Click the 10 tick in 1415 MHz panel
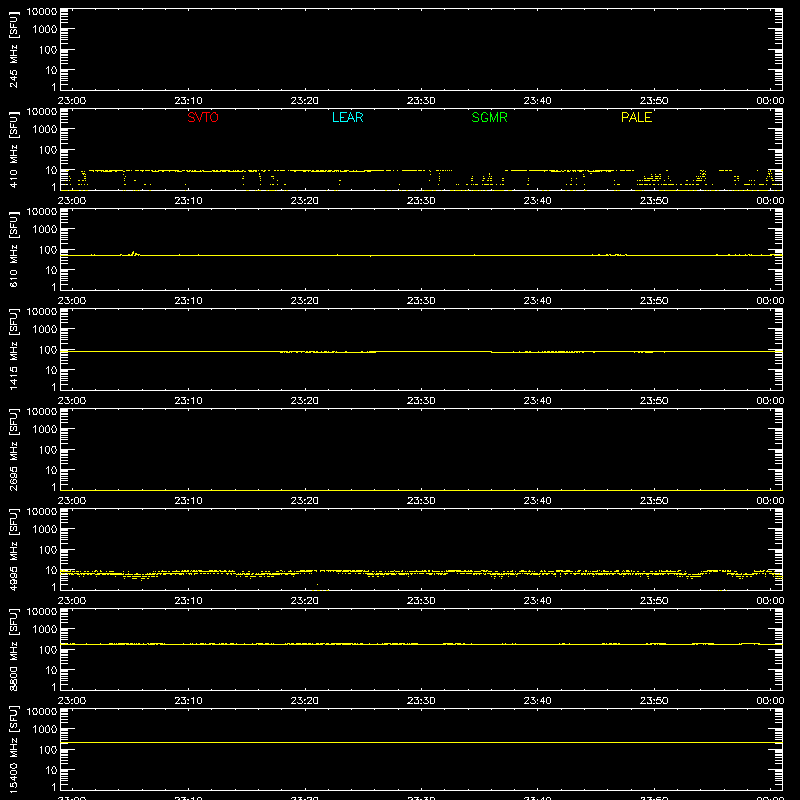Screen dimensions: 800x800 click(51, 370)
